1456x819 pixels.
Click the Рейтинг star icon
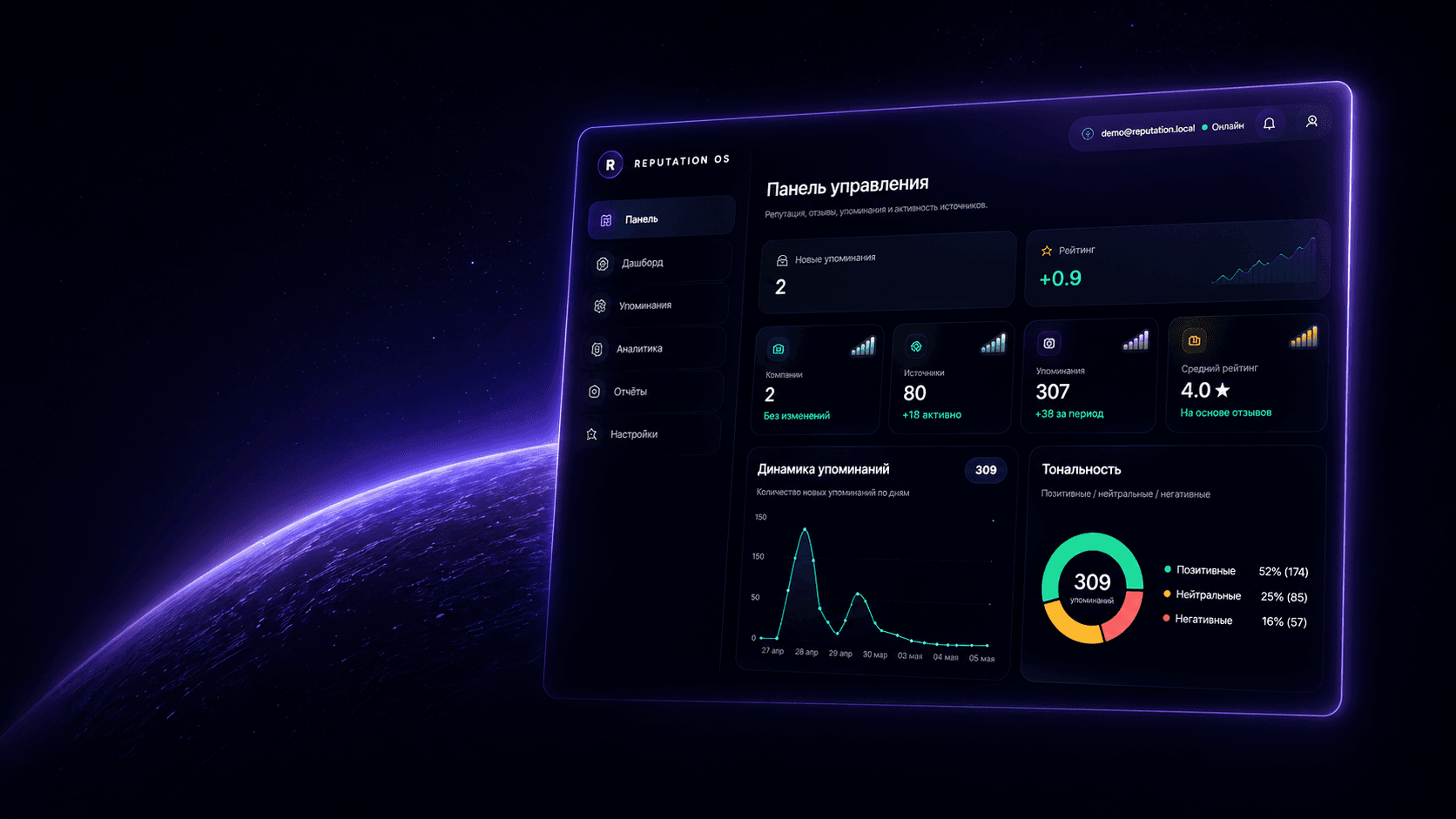[1047, 251]
